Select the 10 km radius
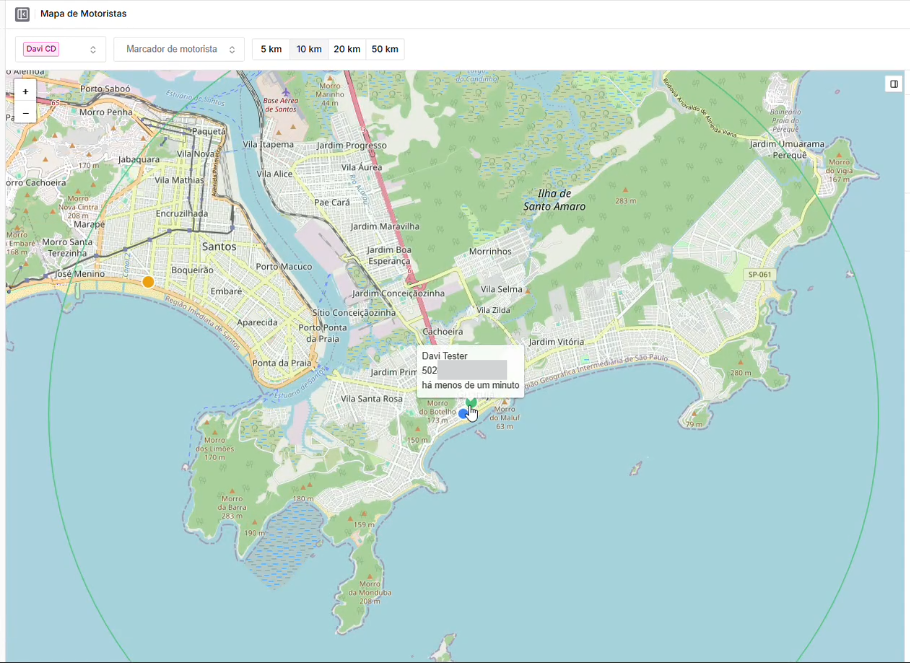Image resolution: width=910 pixels, height=663 pixels. pyautogui.click(x=309, y=49)
